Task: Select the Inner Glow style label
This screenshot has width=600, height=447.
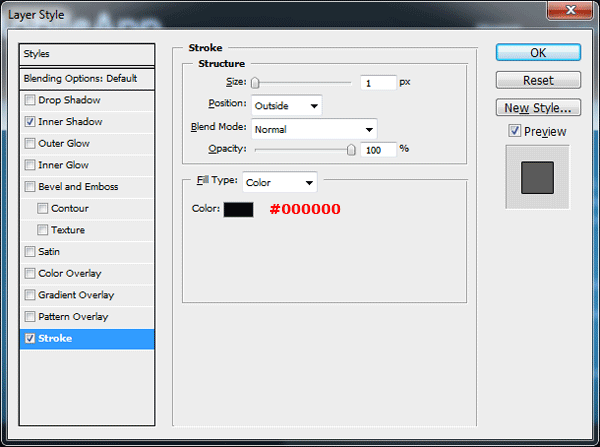Action: [x=64, y=165]
